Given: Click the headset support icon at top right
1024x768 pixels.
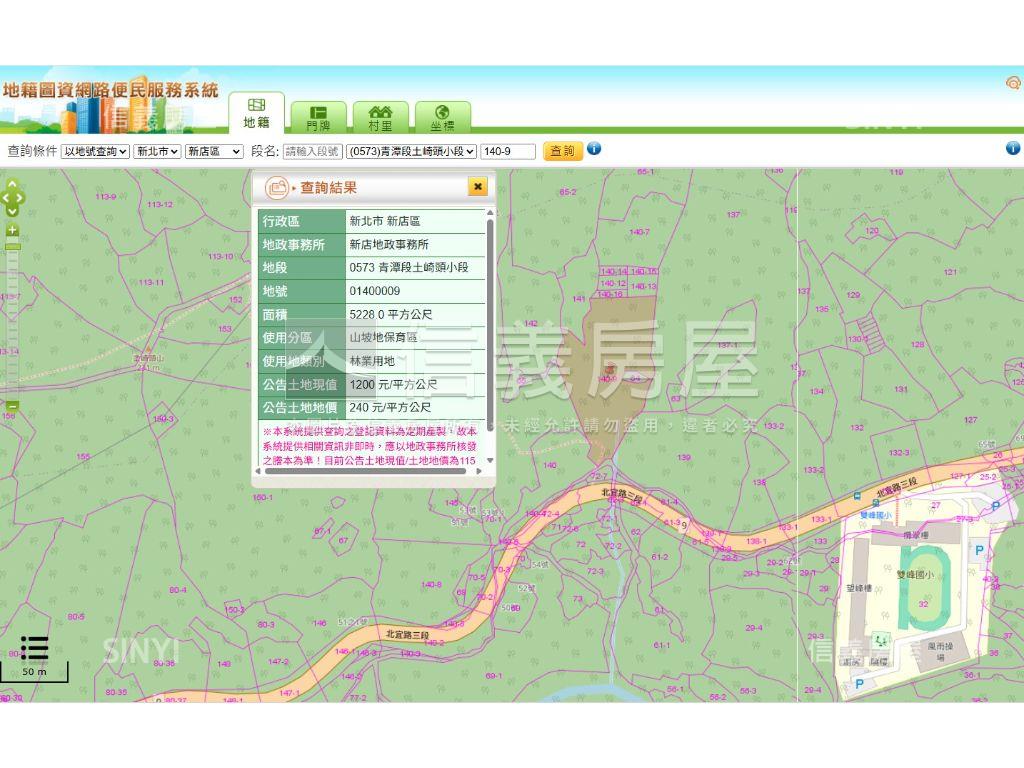Looking at the screenshot, I should 1014,83.
